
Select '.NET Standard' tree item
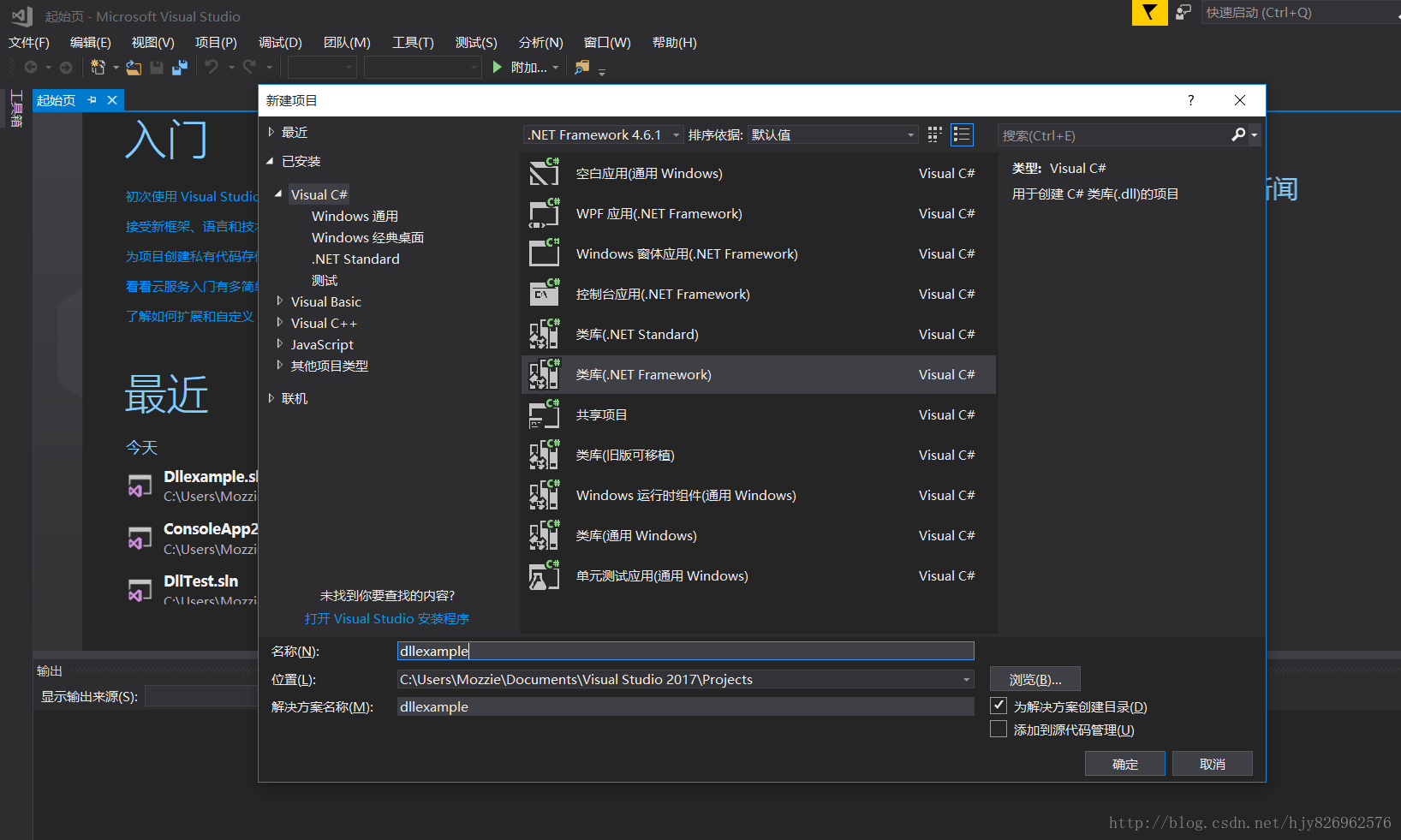pyautogui.click(x=355, y=259)
